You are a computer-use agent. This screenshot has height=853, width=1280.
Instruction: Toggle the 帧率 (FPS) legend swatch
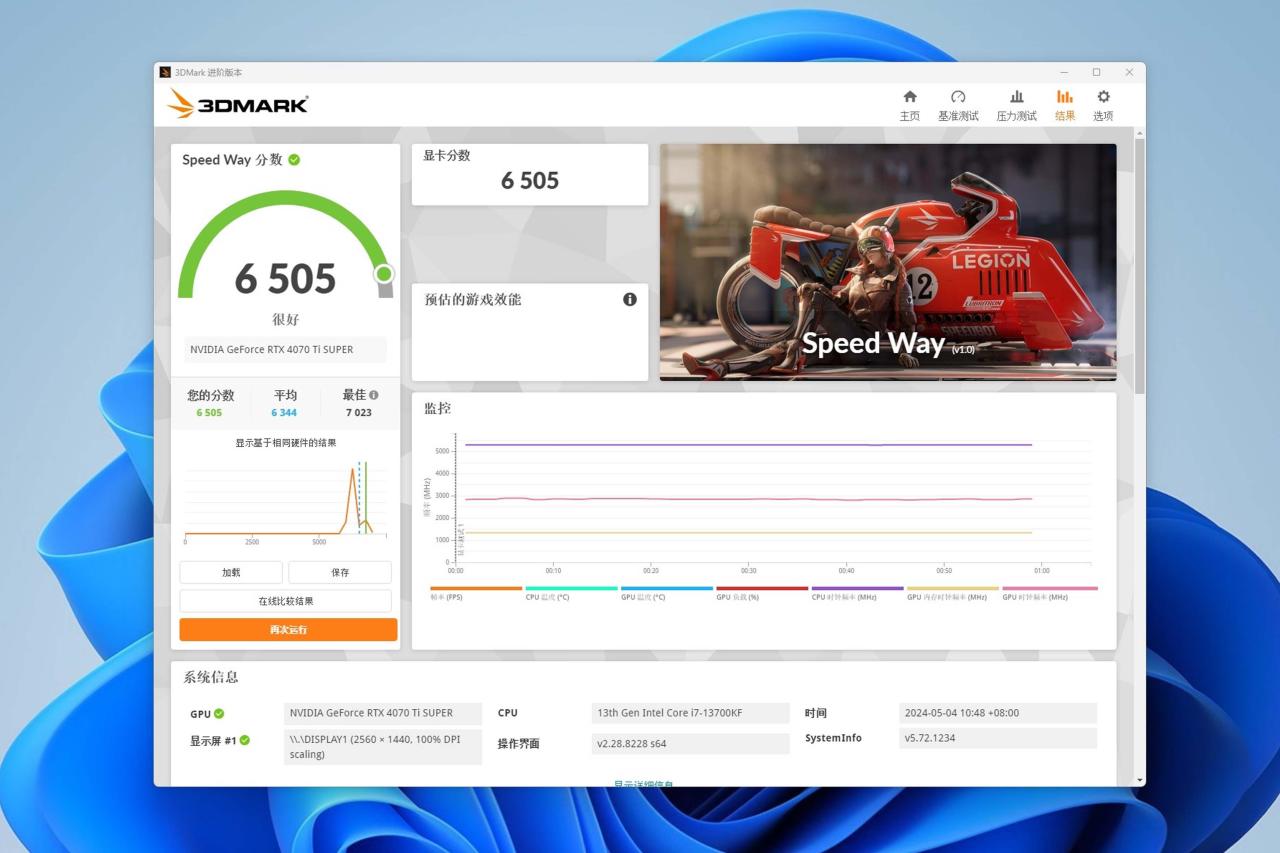point(476,588)
